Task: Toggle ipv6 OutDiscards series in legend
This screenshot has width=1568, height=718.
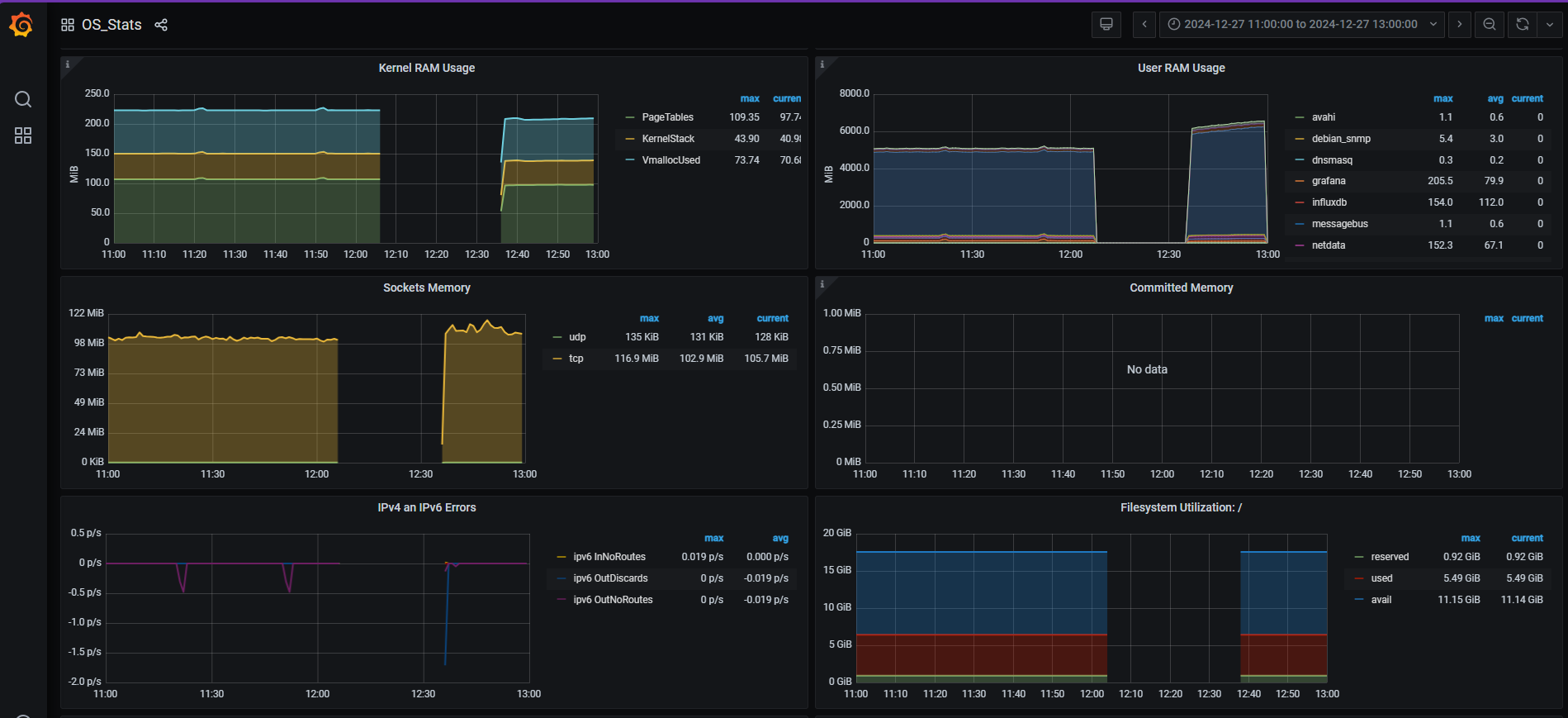Action: point(610,578)
